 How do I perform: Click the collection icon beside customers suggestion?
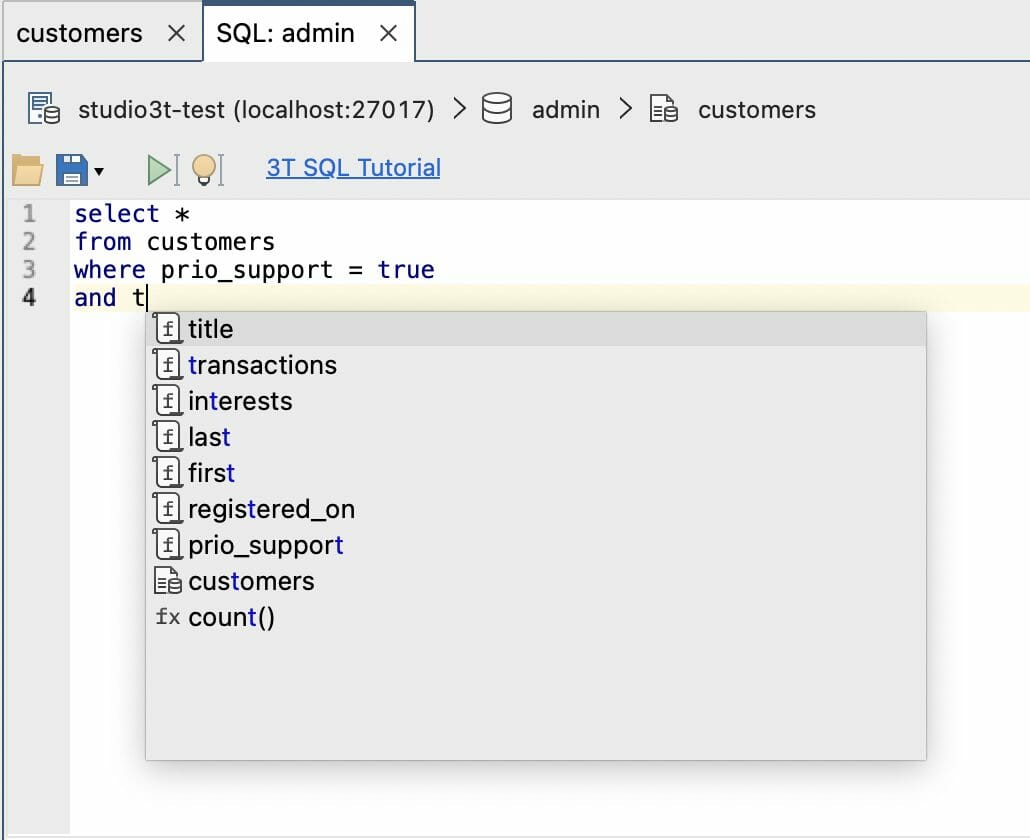coord(168,581)
